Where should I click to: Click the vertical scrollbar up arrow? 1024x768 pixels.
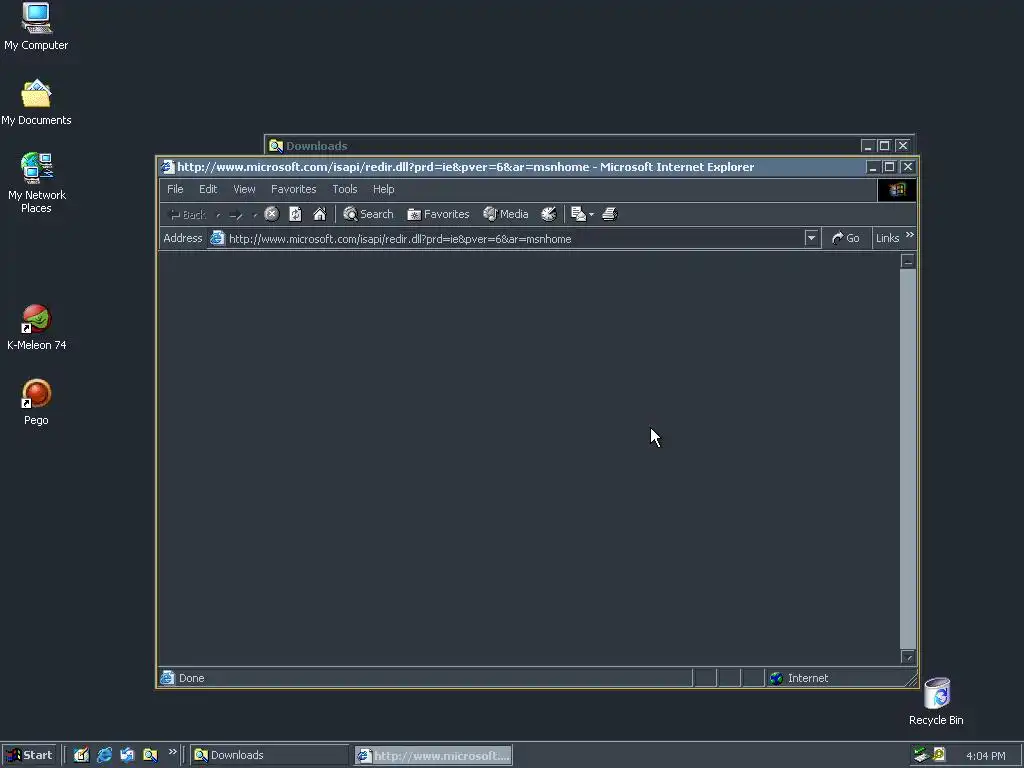coord(908,261)
